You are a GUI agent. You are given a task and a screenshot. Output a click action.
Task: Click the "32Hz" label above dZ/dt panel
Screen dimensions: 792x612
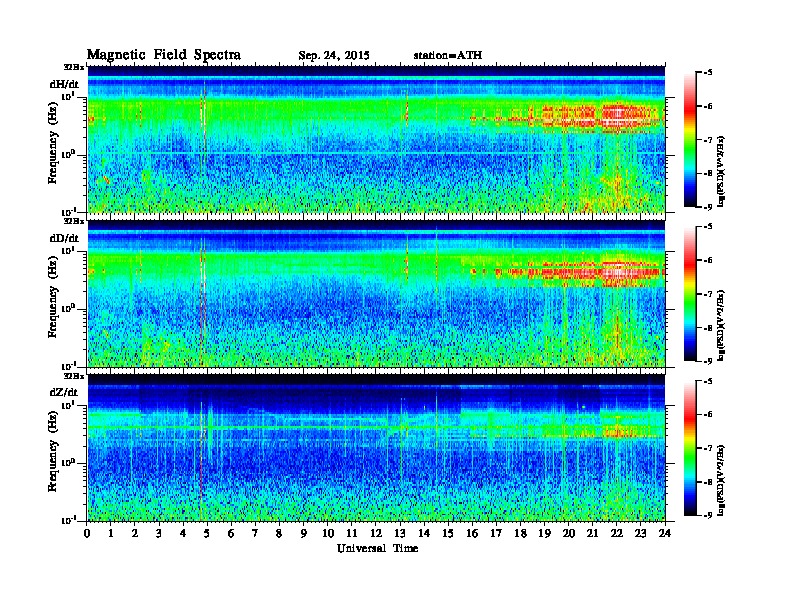[x=74, y=376]
